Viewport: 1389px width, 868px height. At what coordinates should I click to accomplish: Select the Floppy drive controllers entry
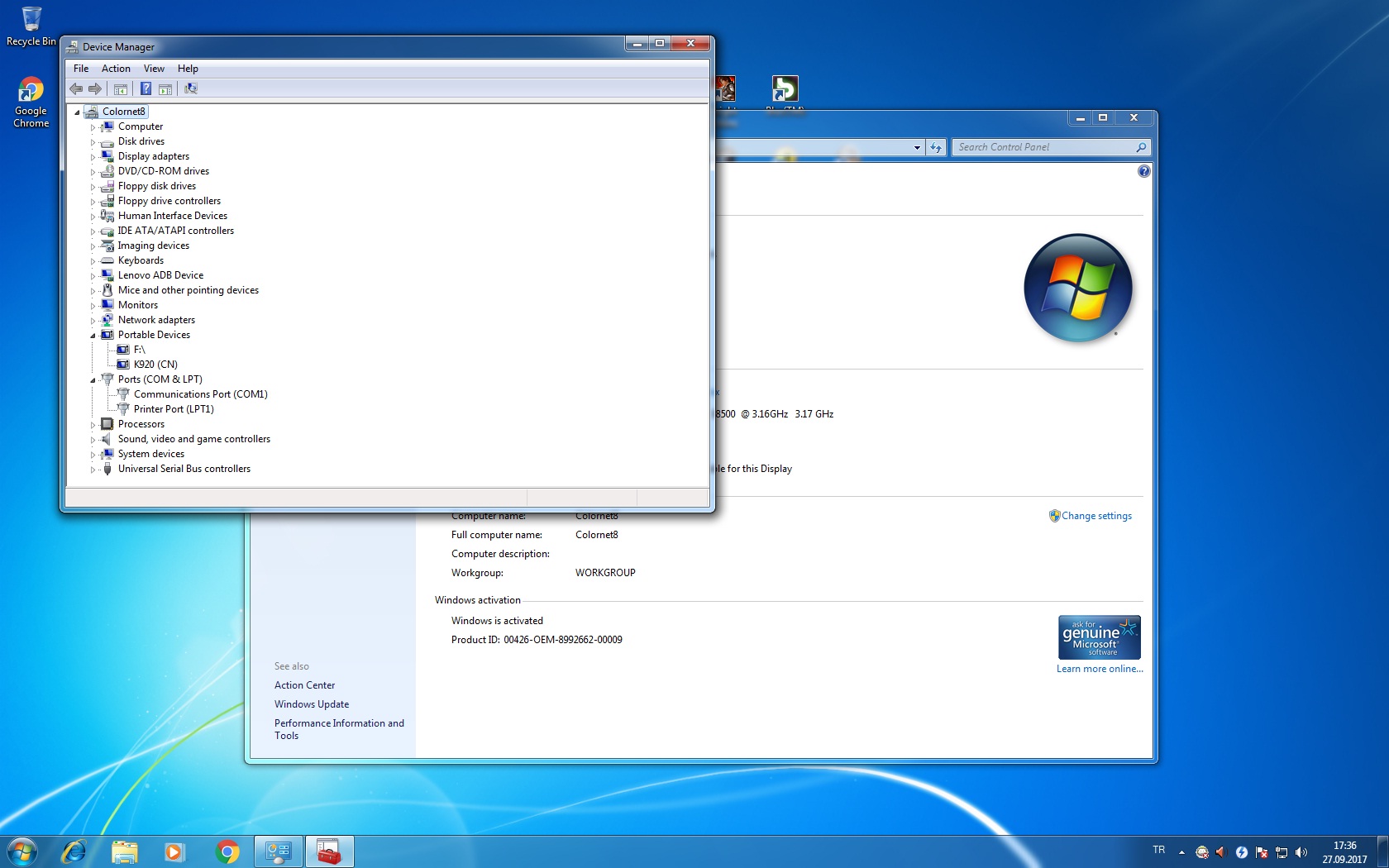[x=169, y=201]
